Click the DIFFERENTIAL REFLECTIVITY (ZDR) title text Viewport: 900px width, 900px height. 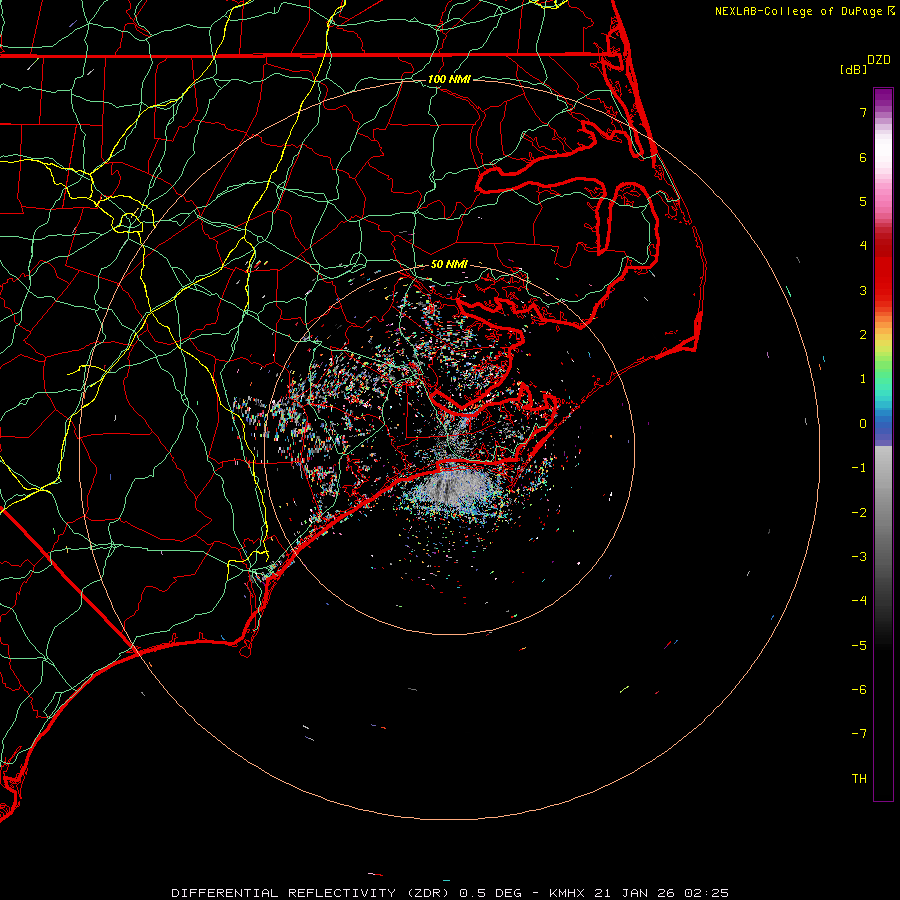click(x=312, y=893)
